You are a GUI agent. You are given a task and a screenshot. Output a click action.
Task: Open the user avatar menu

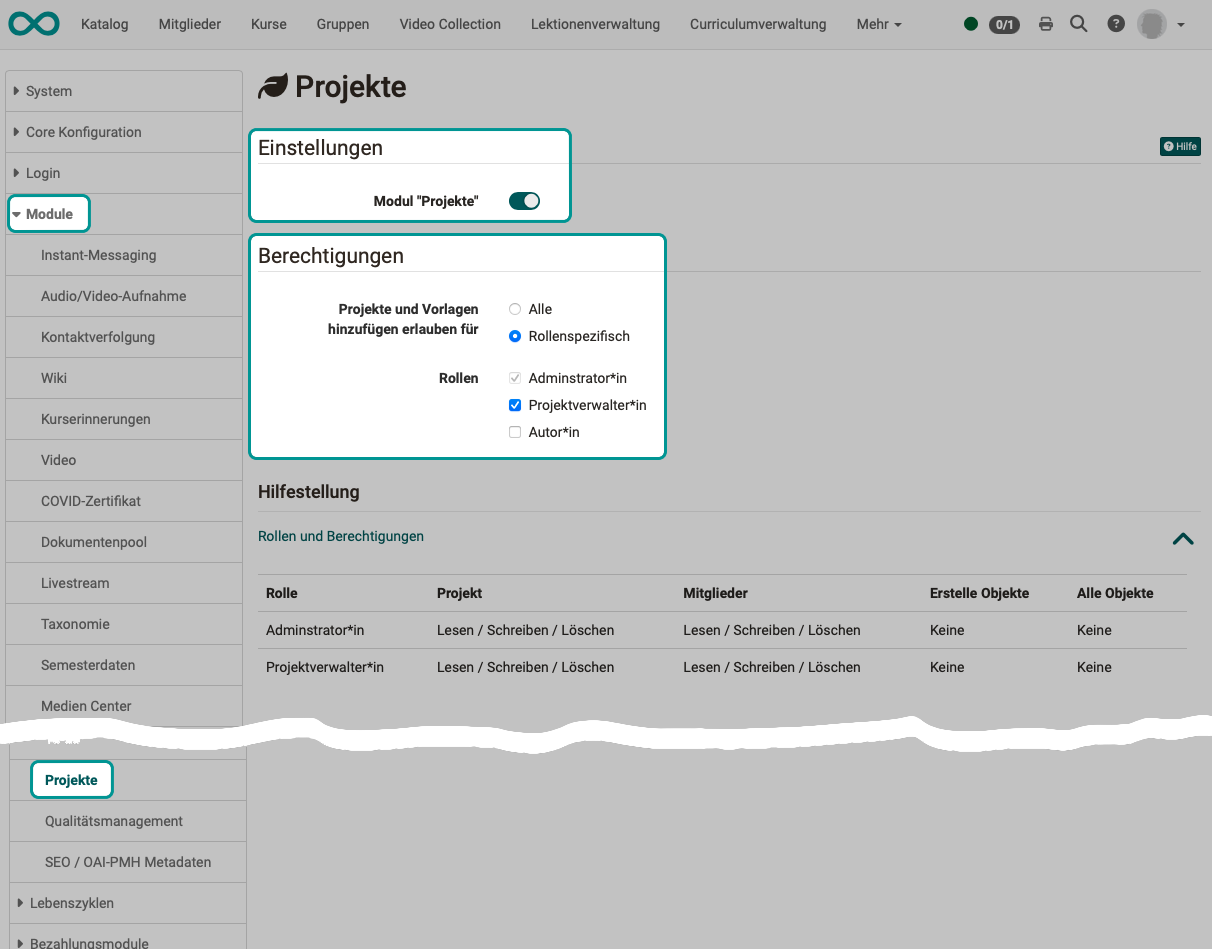[x=1161, y=24]
